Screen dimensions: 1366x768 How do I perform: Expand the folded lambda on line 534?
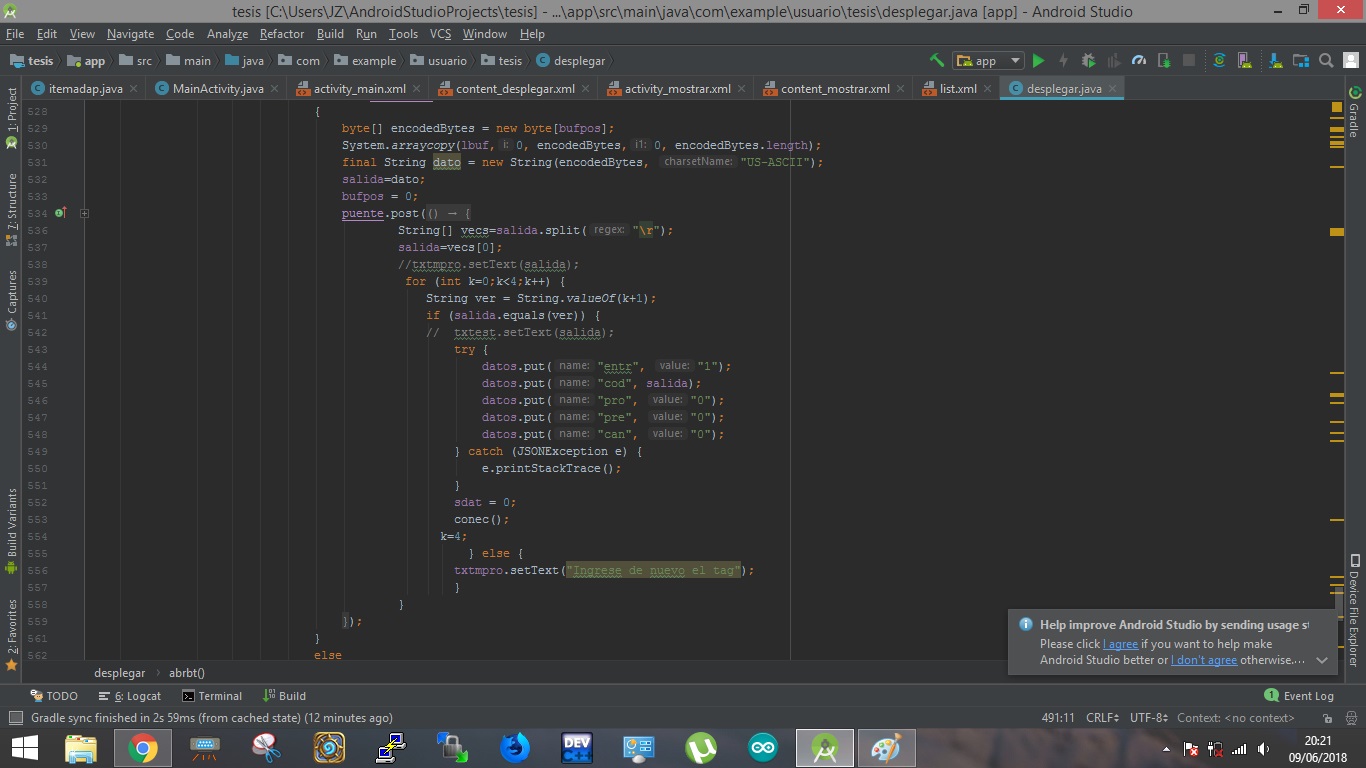pos(85,213)
